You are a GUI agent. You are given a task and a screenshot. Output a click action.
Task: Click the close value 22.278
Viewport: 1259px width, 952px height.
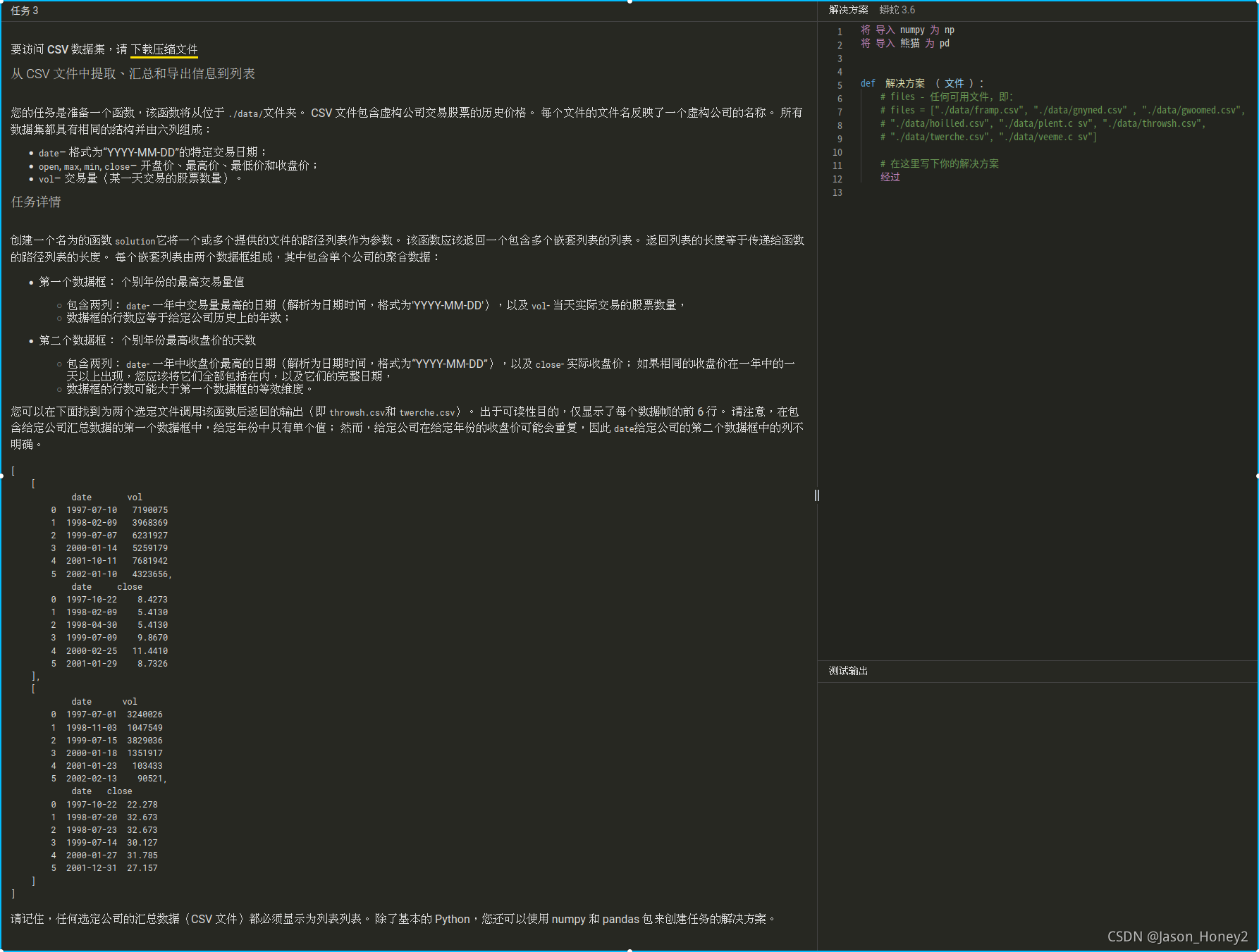click(x=142, y=805)
